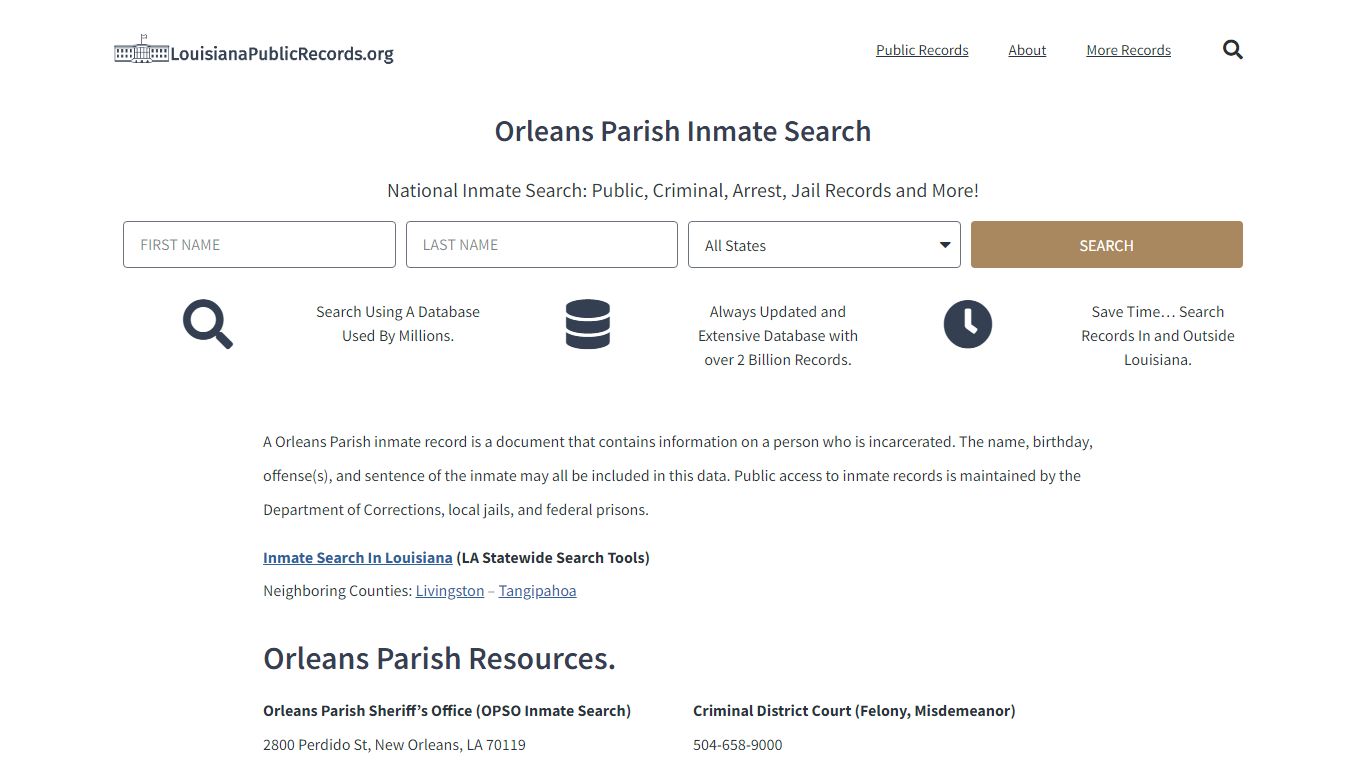The image size is (1366, 768).
Task: Open the header search magnifier icon
Action: 1232,50
